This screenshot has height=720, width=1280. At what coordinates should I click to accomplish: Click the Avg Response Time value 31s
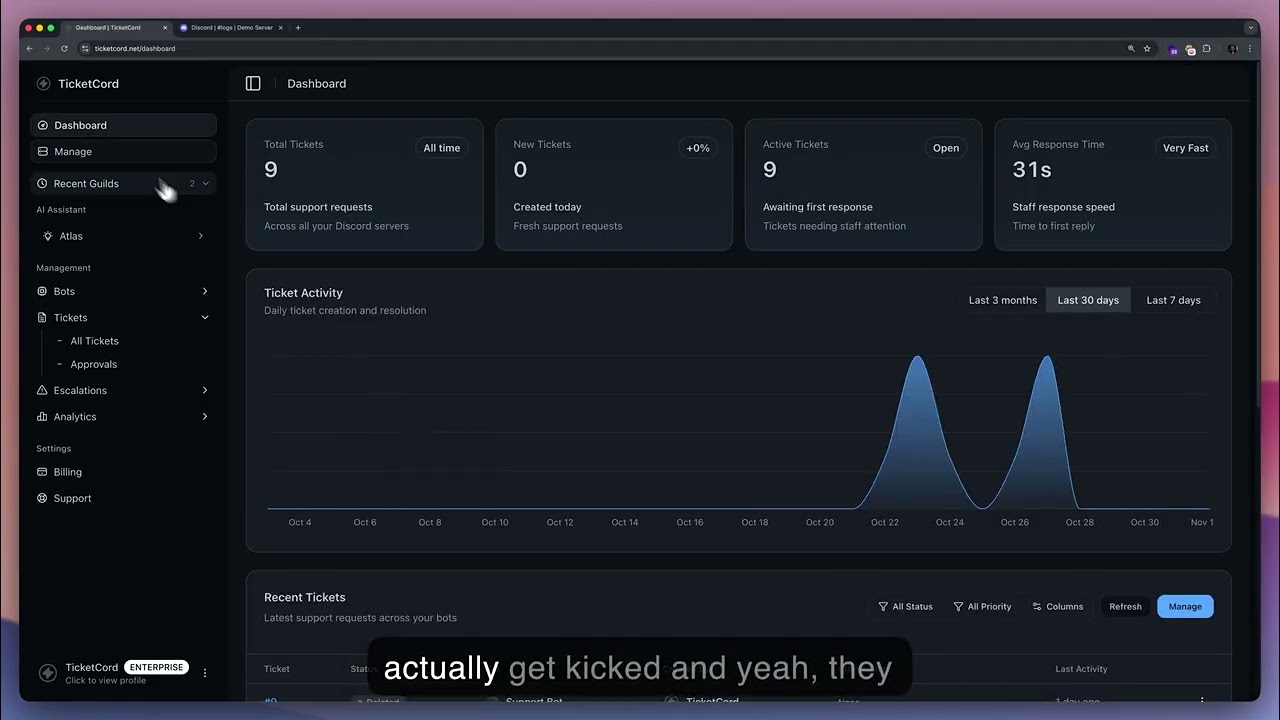coord(1032,170)
